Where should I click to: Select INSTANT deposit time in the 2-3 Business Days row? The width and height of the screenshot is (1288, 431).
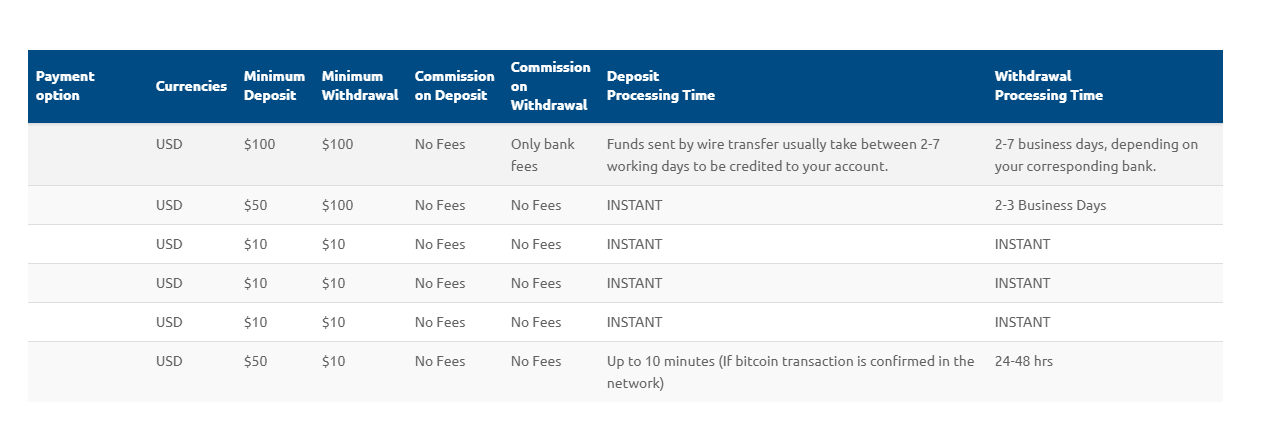[634, 205]
